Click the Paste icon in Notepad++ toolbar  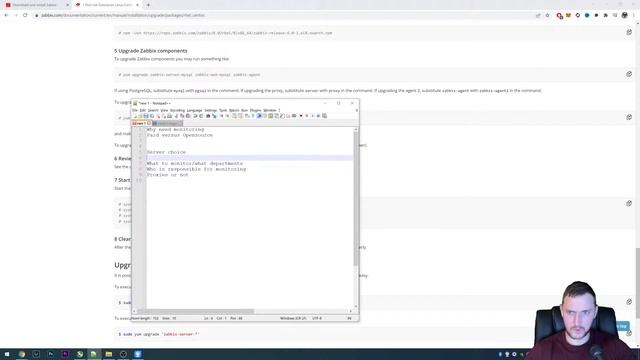click(x=188, y=116)
